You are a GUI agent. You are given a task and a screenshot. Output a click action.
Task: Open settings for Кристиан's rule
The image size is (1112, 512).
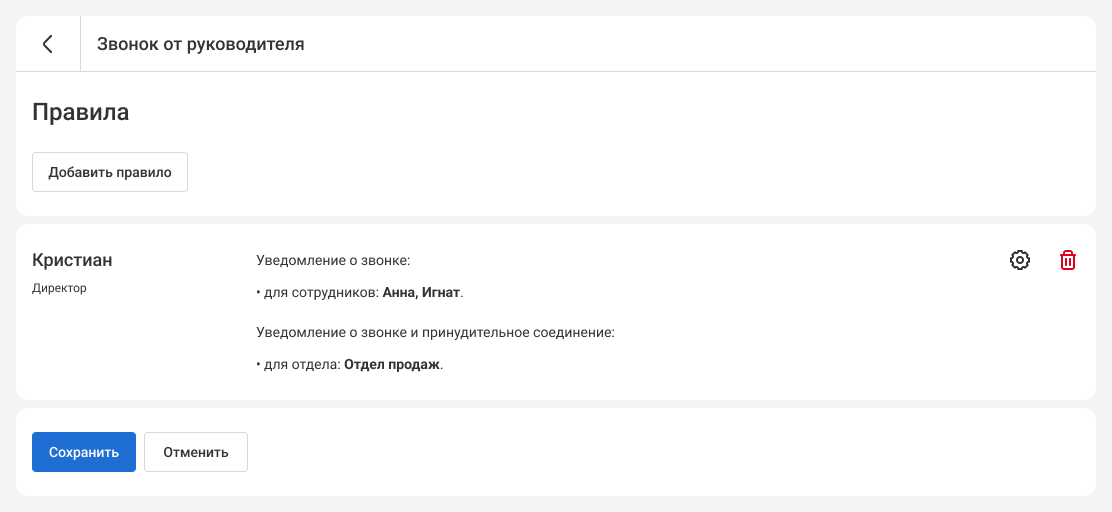tap(1020, 261)
